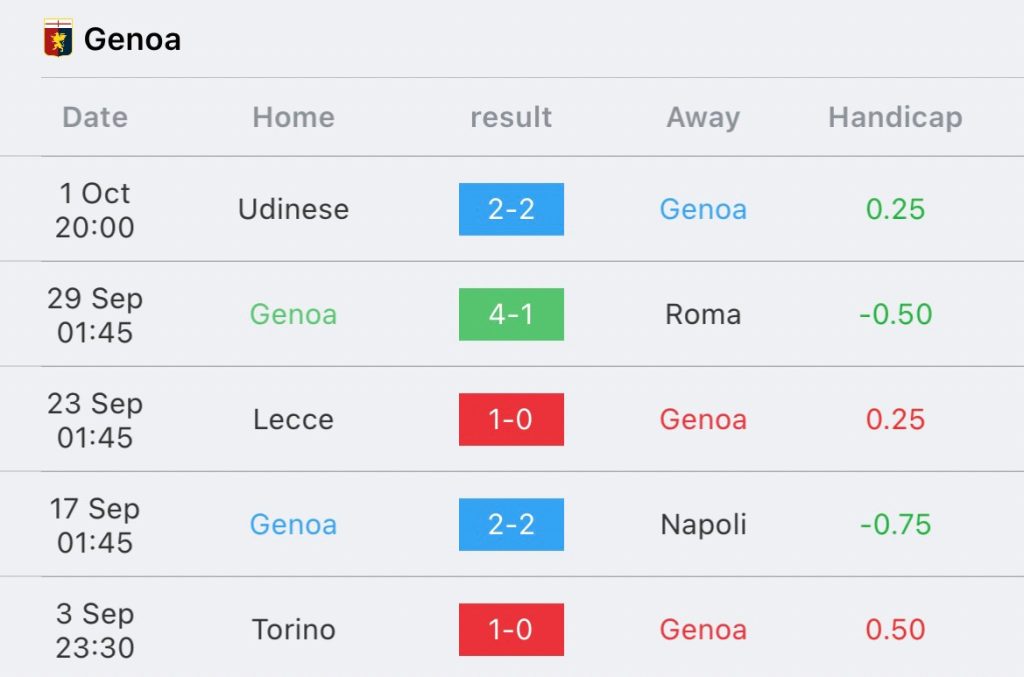Open the Lecce team link
This screenshot has height=677, width=1024.
coord(293,420)
